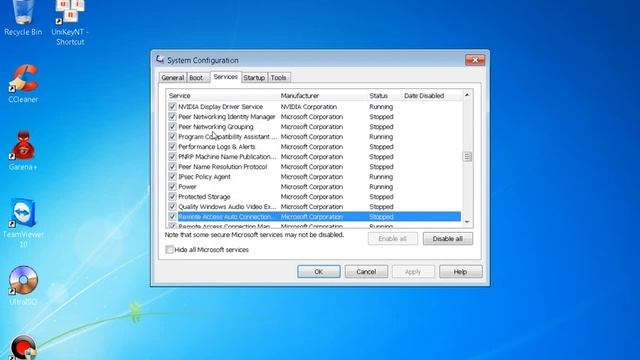Switch to the Boot tab
The height and width of the screenshot is (360, 640).
[x=196, y=78]
